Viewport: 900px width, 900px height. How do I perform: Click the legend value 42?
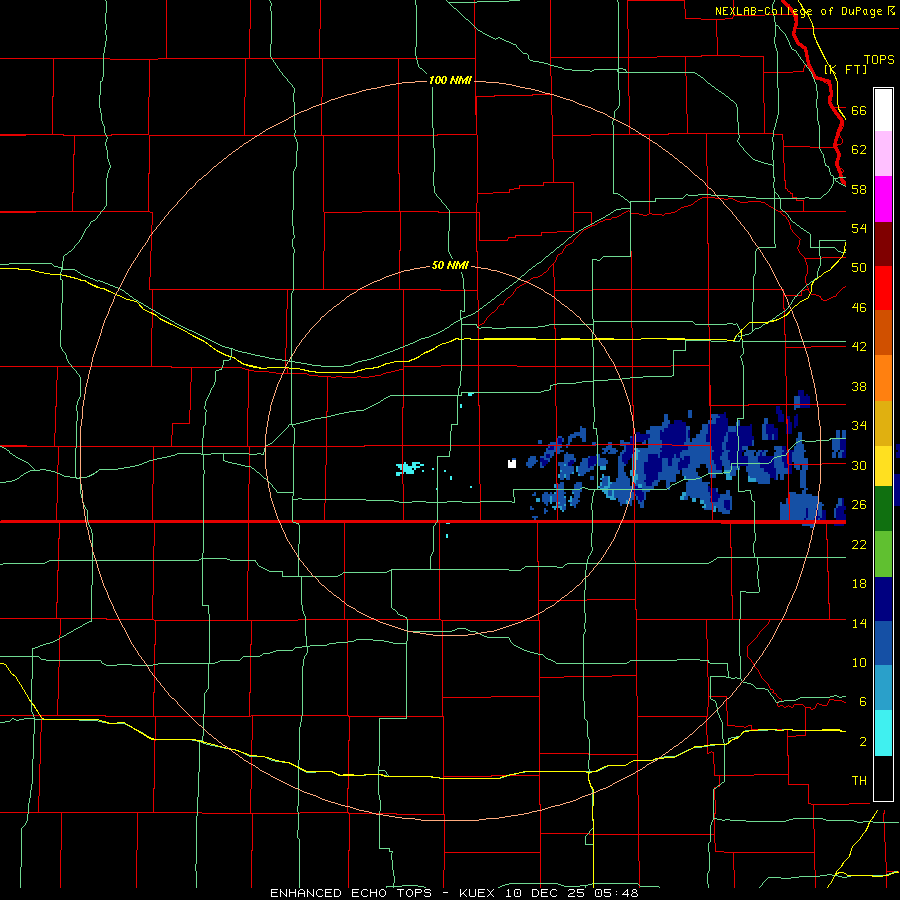(859, 346)
